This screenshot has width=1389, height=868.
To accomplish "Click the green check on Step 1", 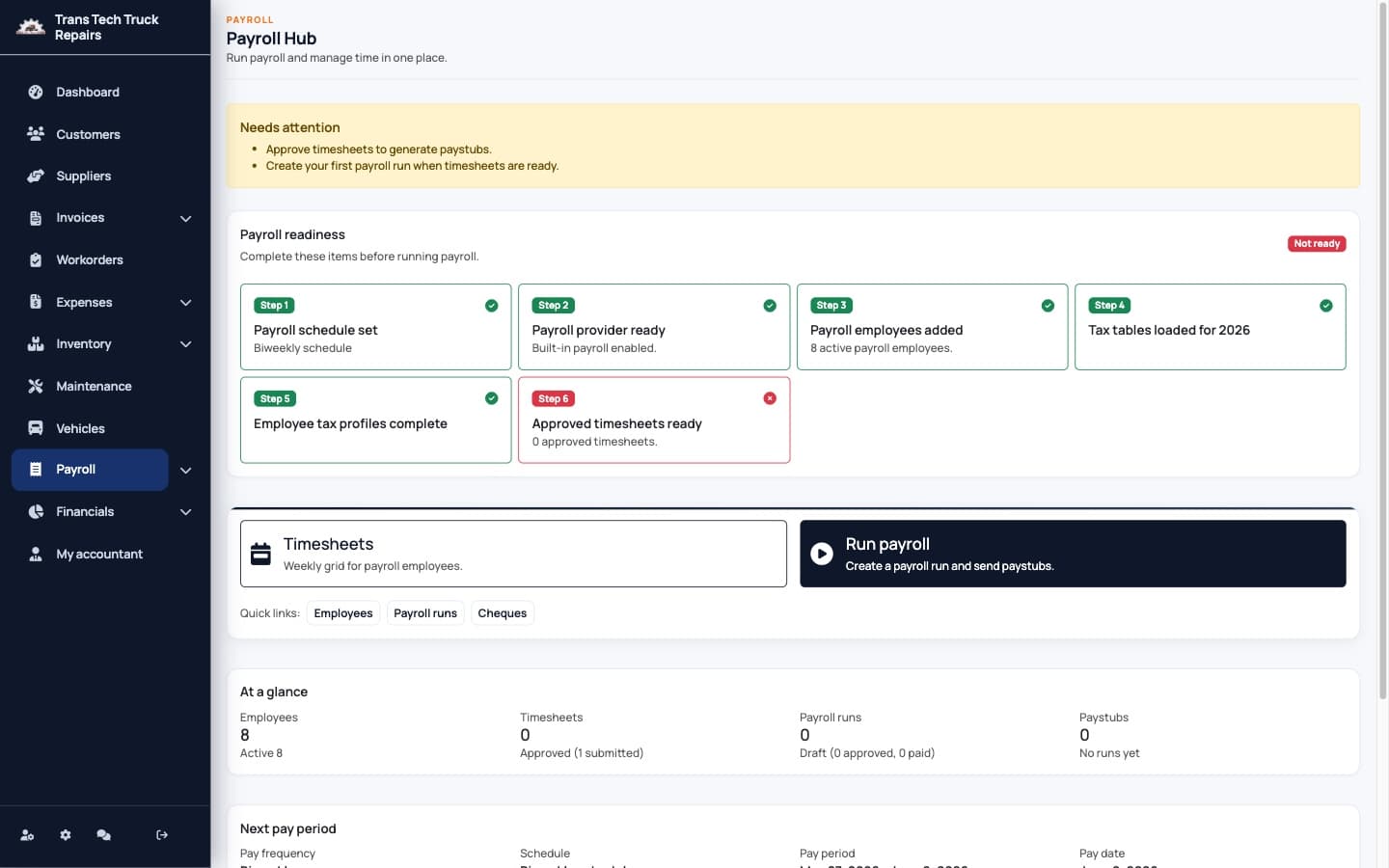I will [492, 306].
